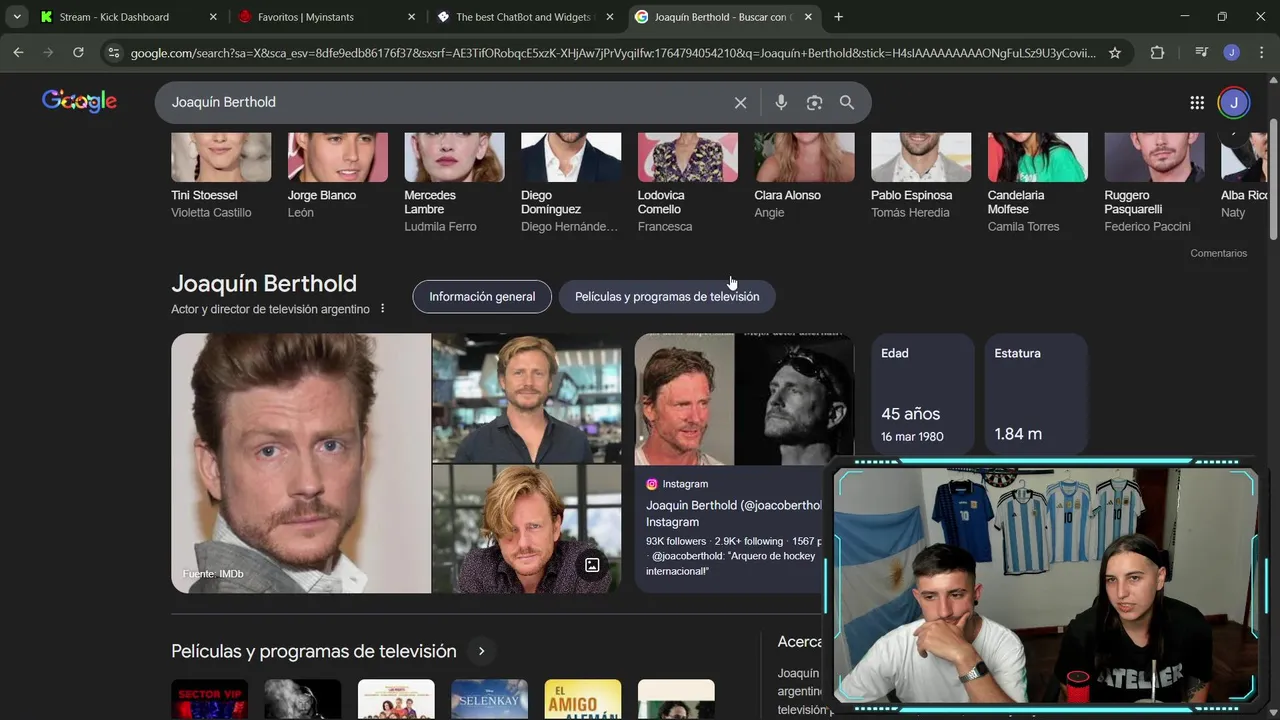Open the Chrome three-dot menu
This screenshot has height=720, width=1280.
pyautogui.click(x=1261, y=53)
